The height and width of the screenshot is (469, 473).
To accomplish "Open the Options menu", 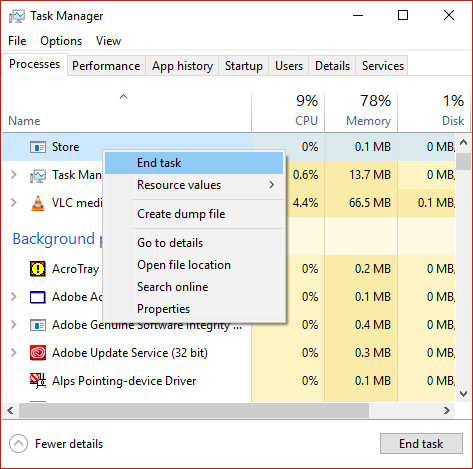I will [61, 41].
